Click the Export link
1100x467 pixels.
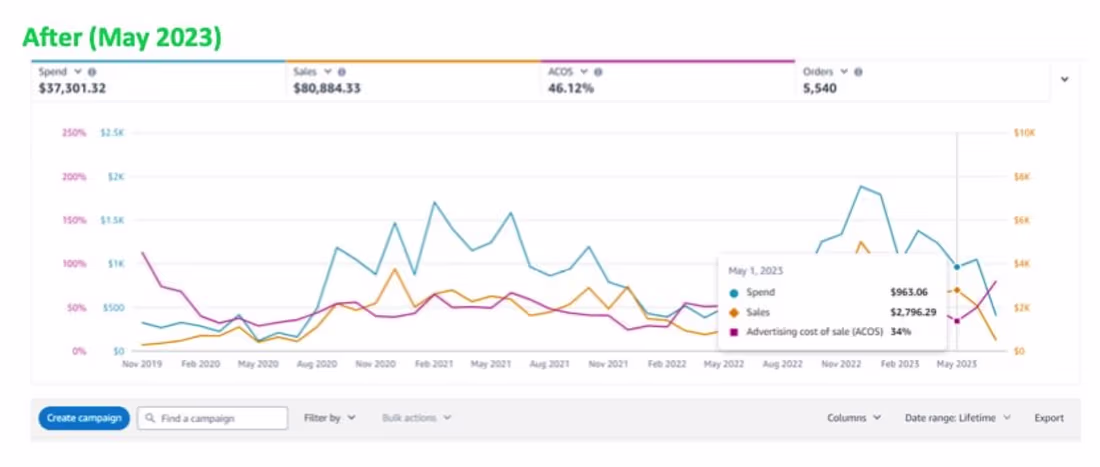[x=1049, y=418]
